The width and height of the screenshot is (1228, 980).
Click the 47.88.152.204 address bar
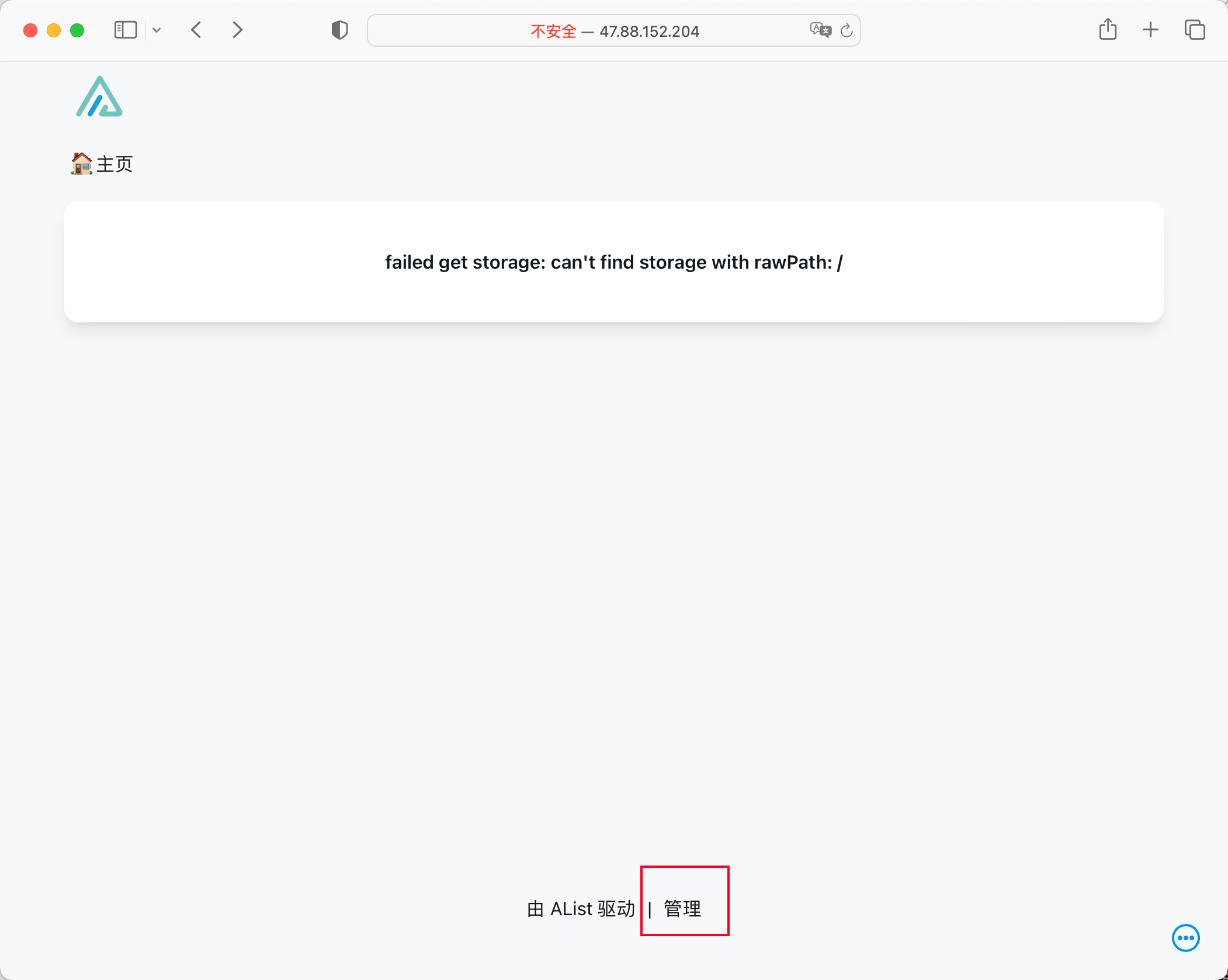pyautogui.click(x=649, y=31)
